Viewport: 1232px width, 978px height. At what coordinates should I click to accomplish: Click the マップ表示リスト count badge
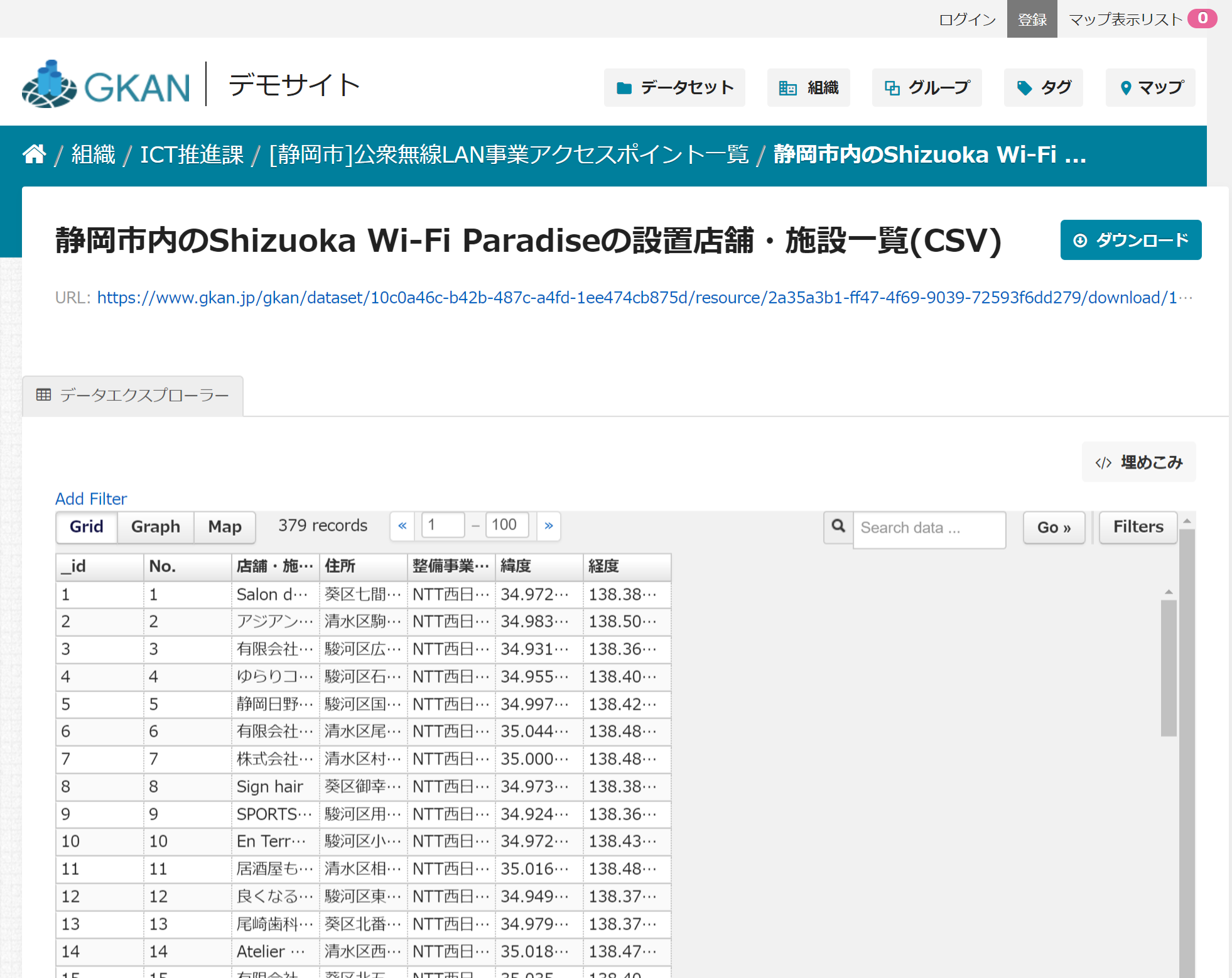[x=1202, y=18]
